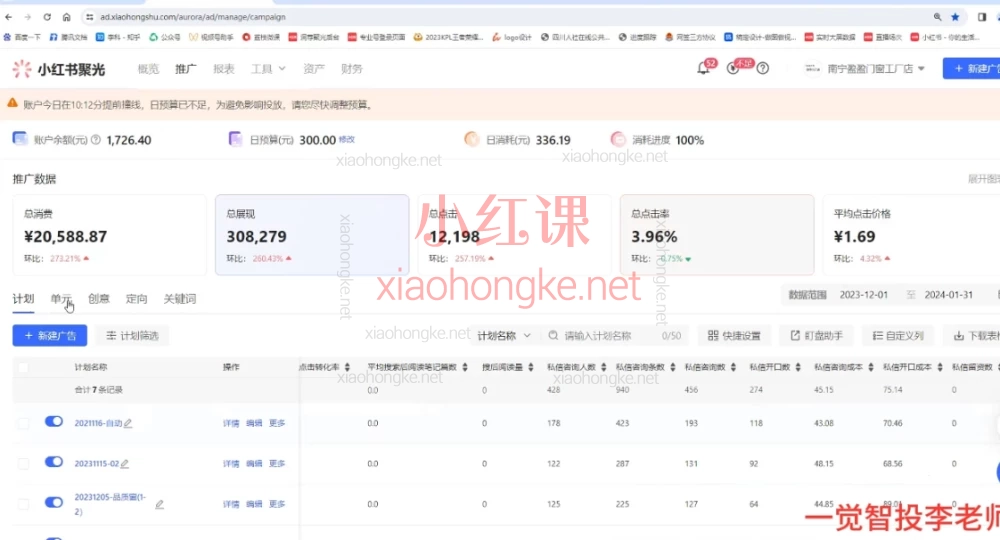The width and height of the screenshot is (1000, 540).
Task: Edit the 20231205-品质窗 plan name pencil icon
Action: (159, 504)
